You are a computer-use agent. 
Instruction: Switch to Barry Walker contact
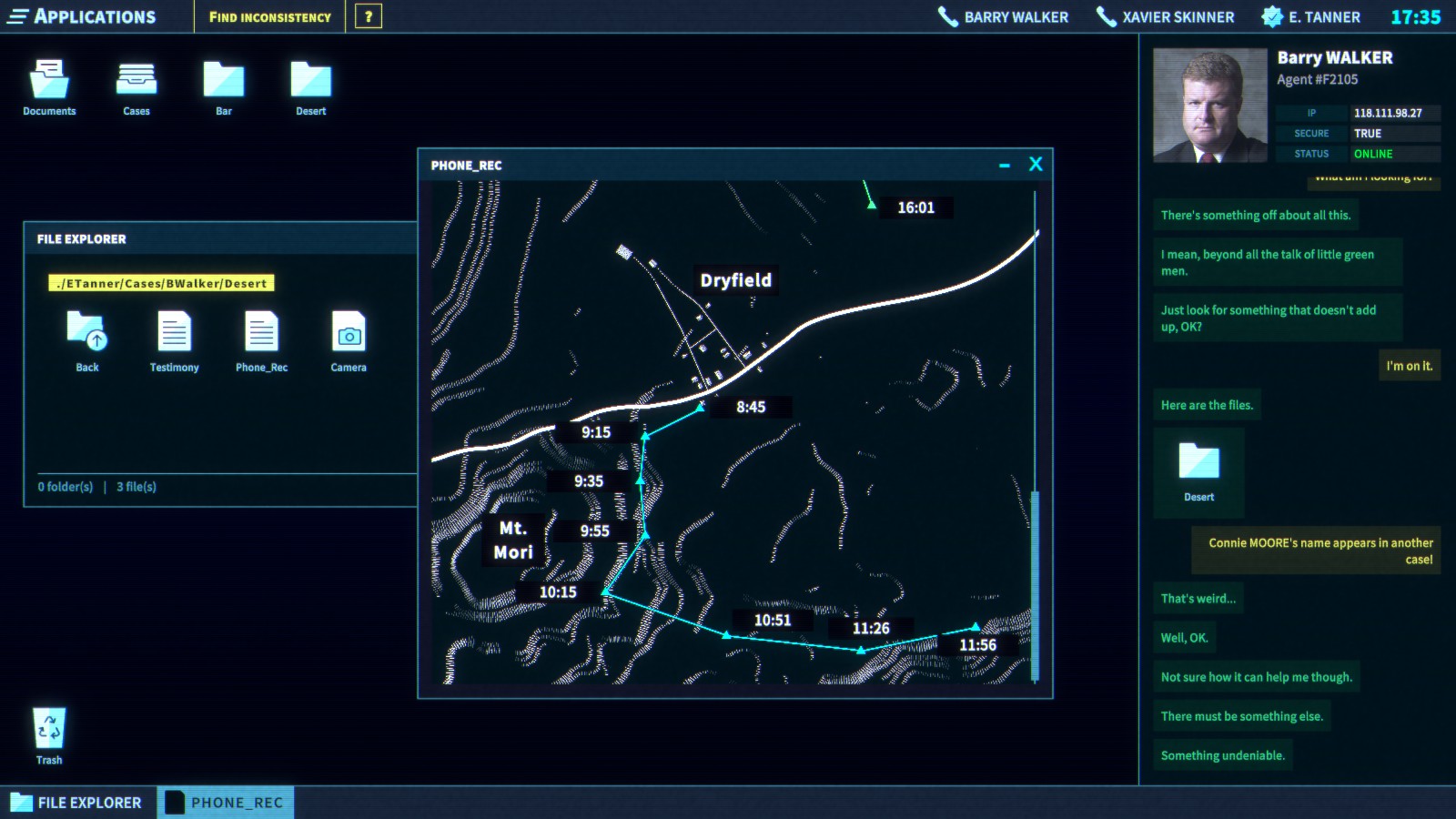pos(1004,17)
